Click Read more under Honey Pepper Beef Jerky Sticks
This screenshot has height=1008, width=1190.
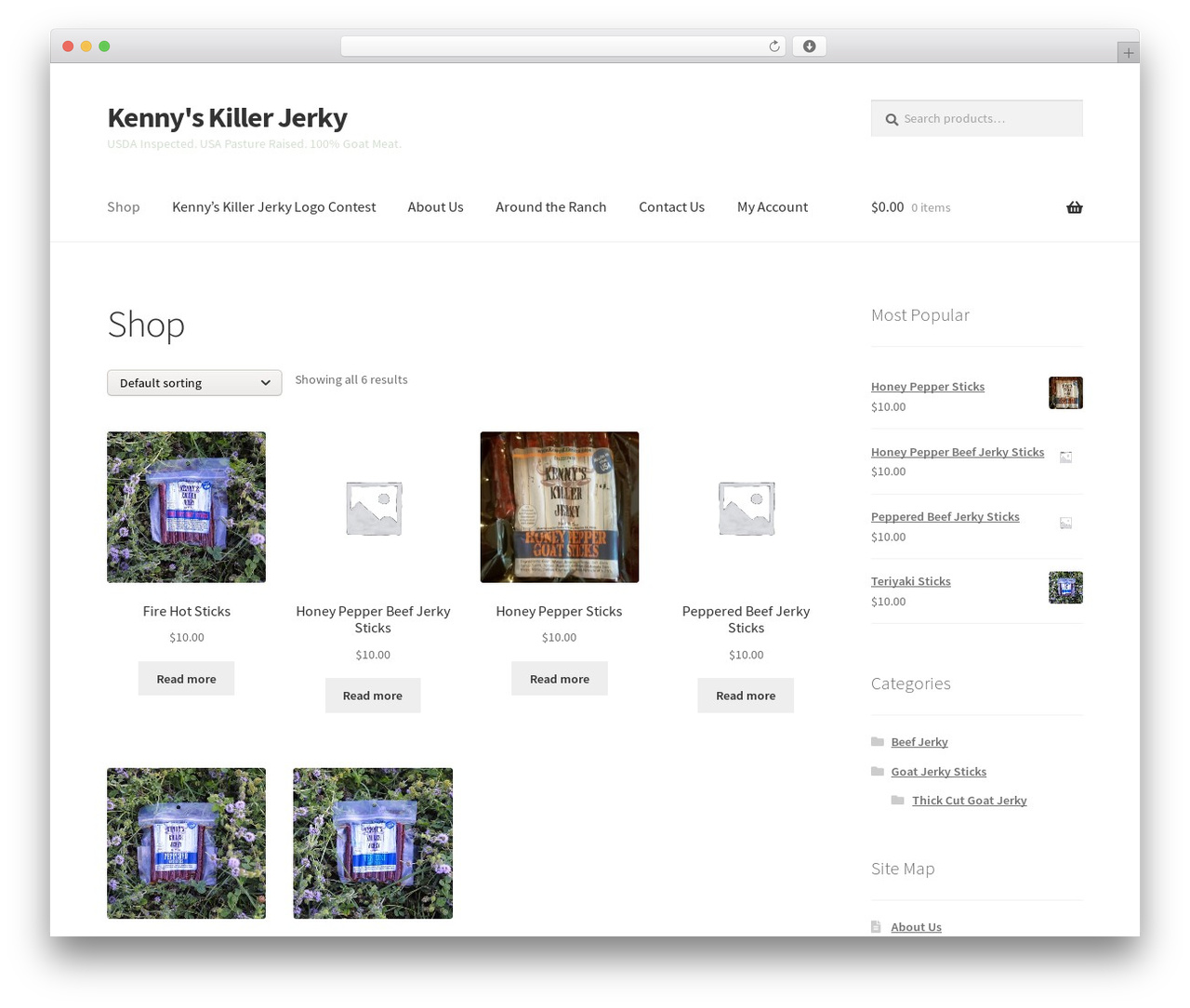373,696
